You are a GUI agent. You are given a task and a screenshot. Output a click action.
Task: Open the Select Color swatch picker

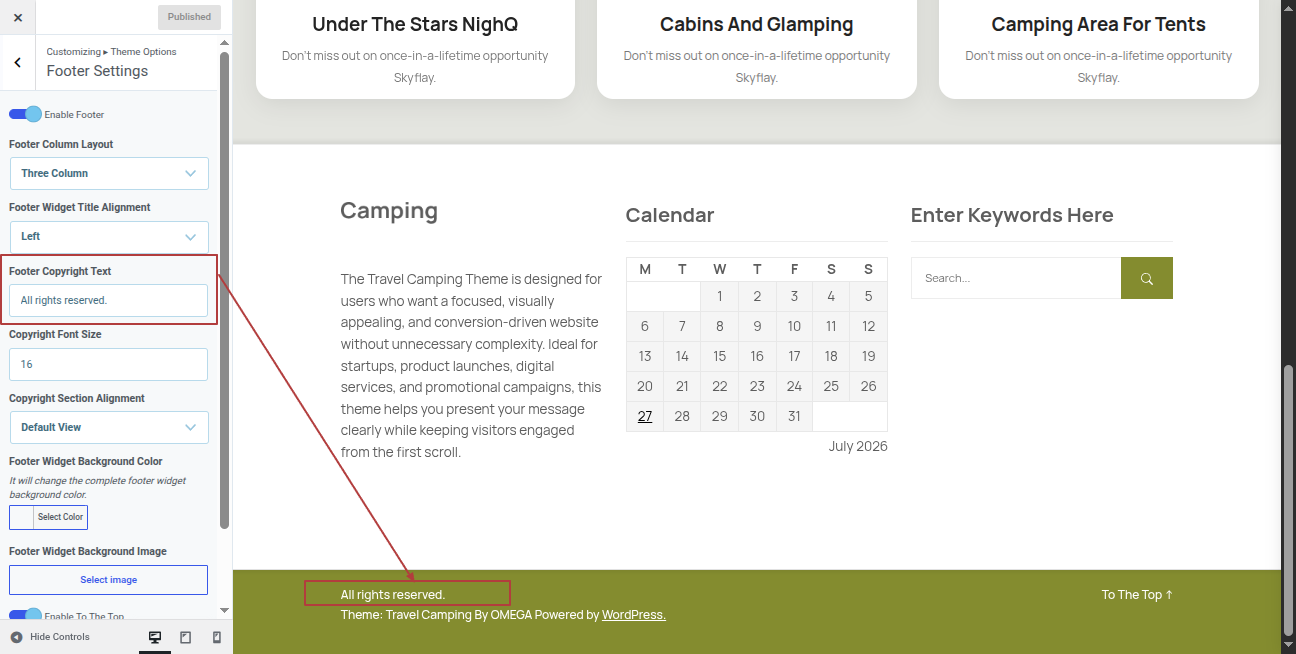(48, 517)
